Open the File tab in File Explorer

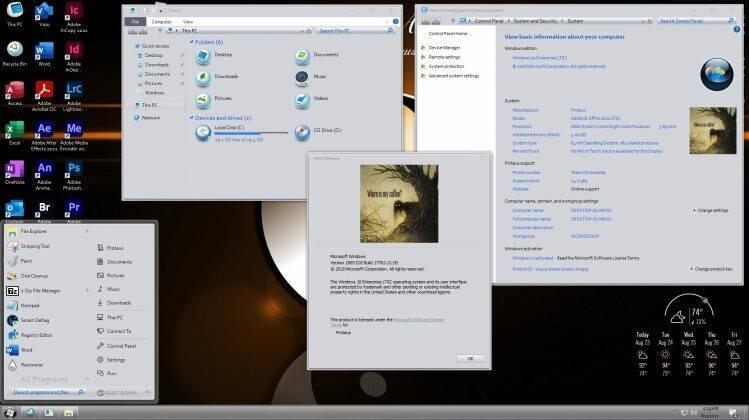135,22
